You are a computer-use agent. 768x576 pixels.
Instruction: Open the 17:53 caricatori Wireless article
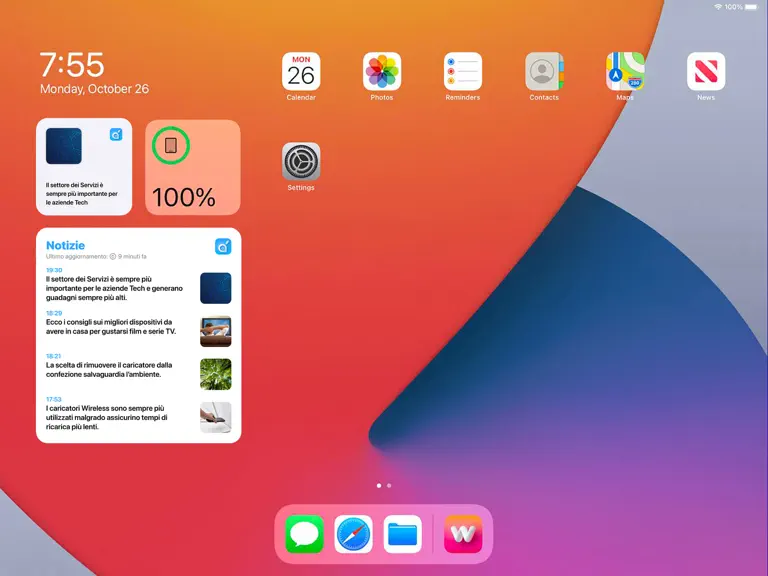pyautogui.click(x=139, y=414)
